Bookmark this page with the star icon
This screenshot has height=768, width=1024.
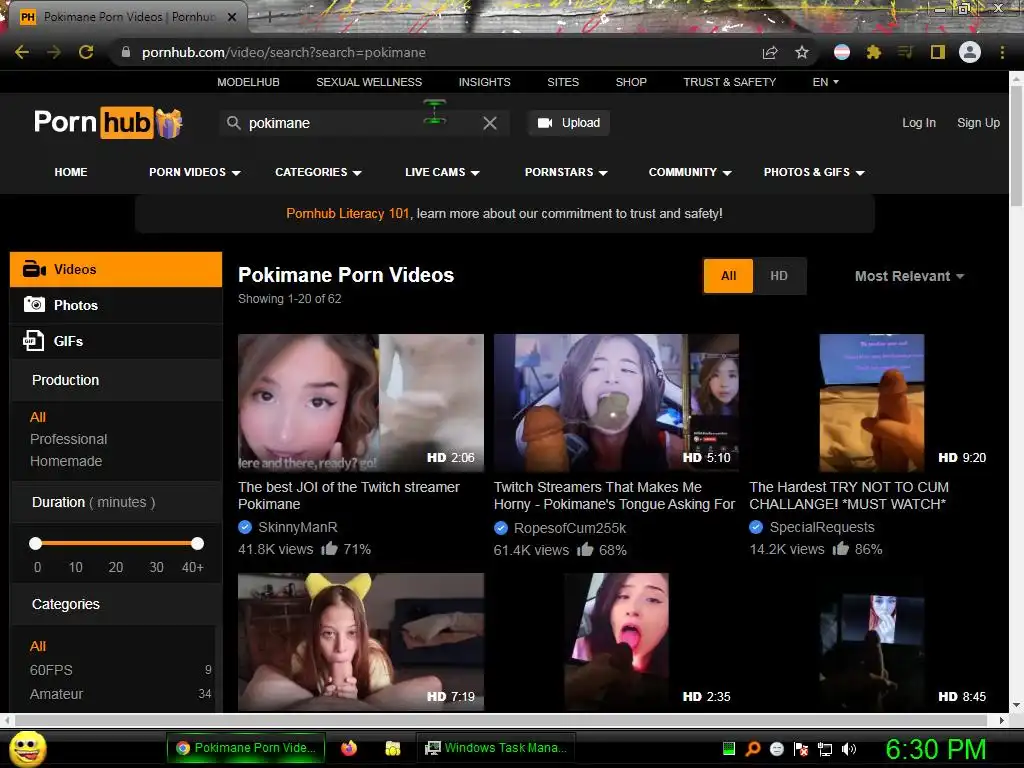coord(802,52)
